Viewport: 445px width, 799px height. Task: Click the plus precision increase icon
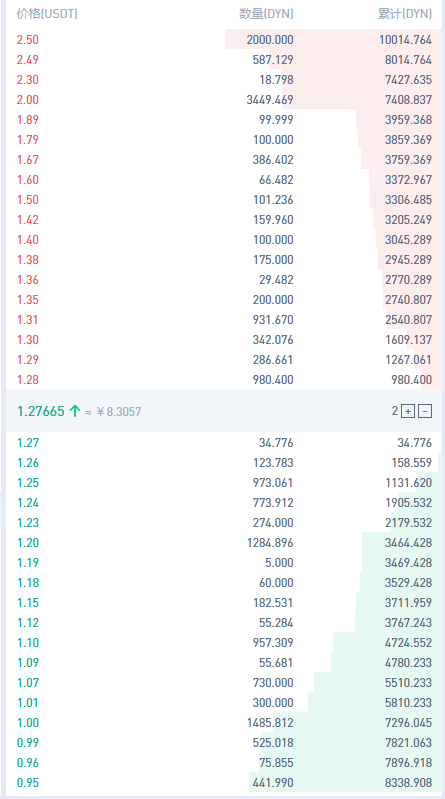click(x=408, y=411)
